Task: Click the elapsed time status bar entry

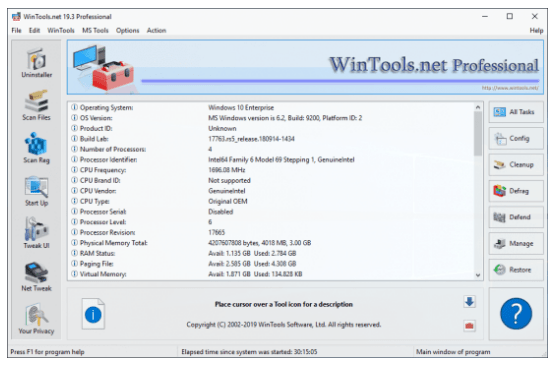Action: click(249, 352)
